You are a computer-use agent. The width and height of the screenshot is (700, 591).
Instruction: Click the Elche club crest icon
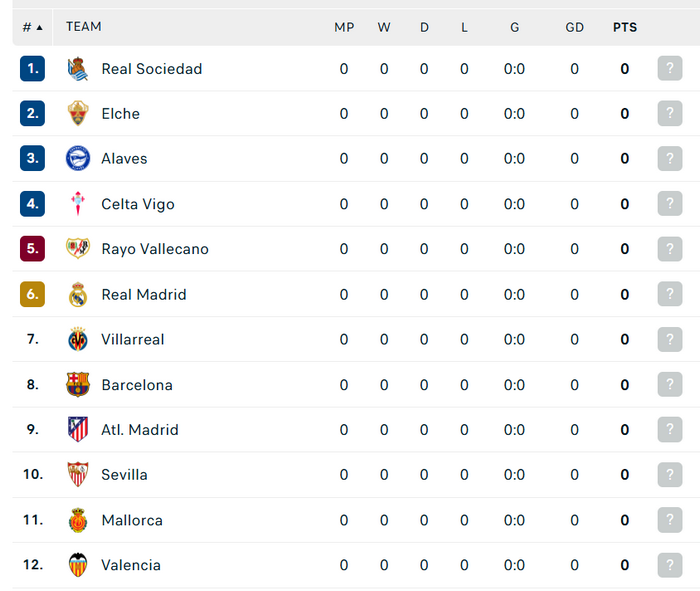78,113
